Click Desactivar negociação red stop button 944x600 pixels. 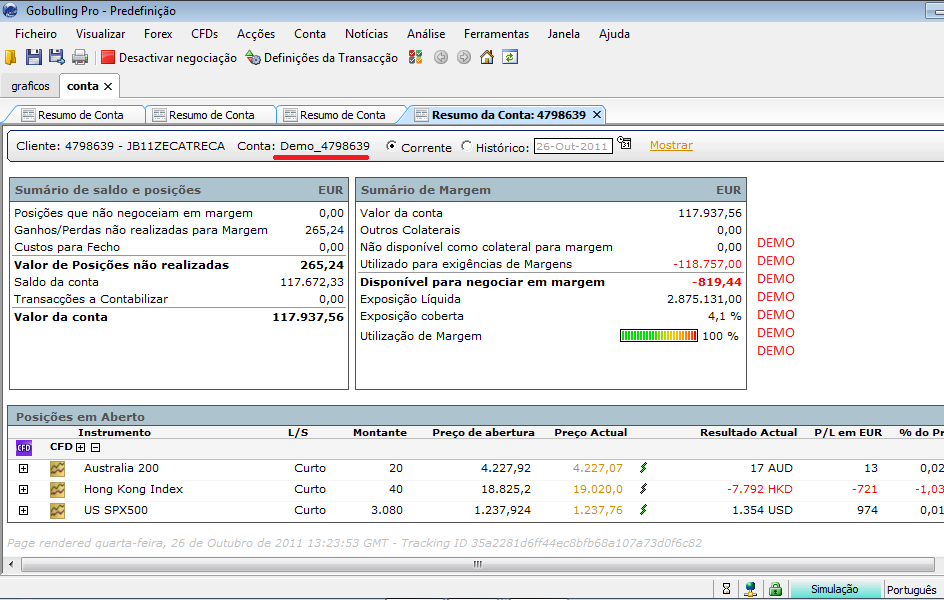[x=169, y=58]
